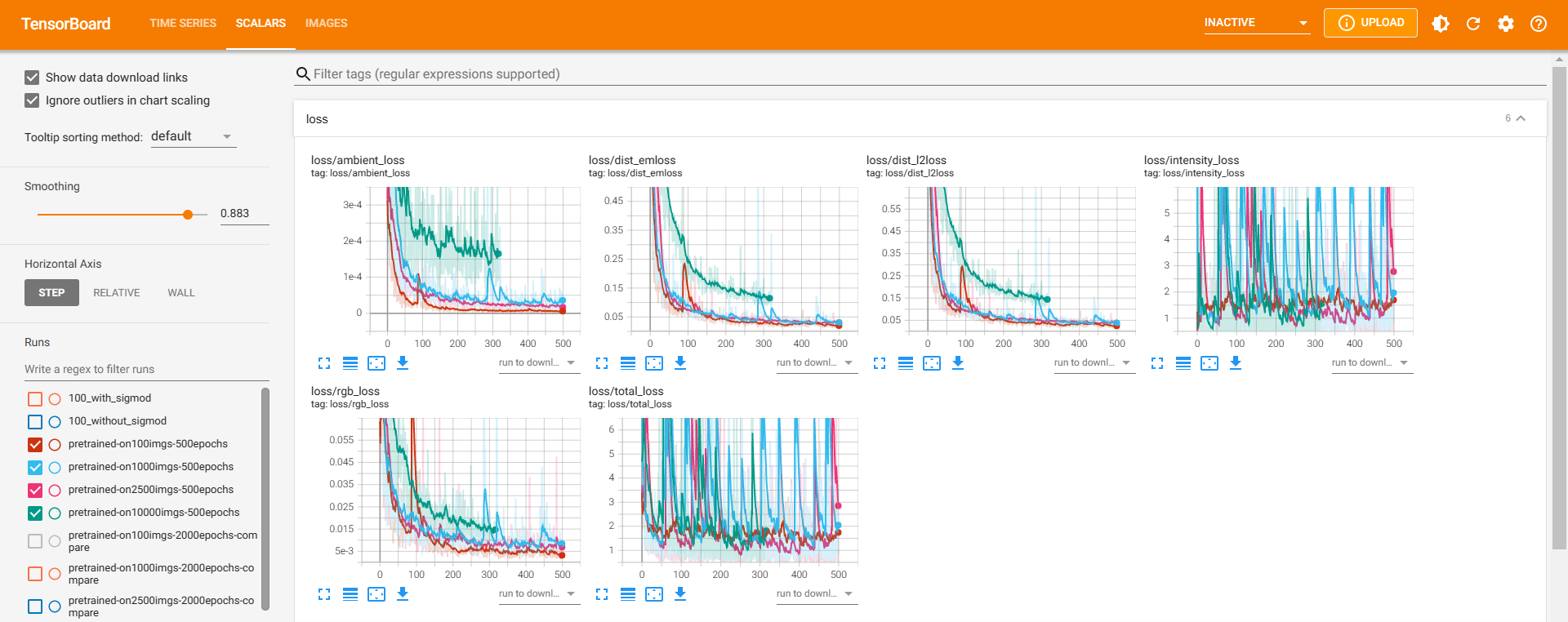Open the INACTIVE plugins dropdown
1568x622 pixels.
pos(1257,23)
